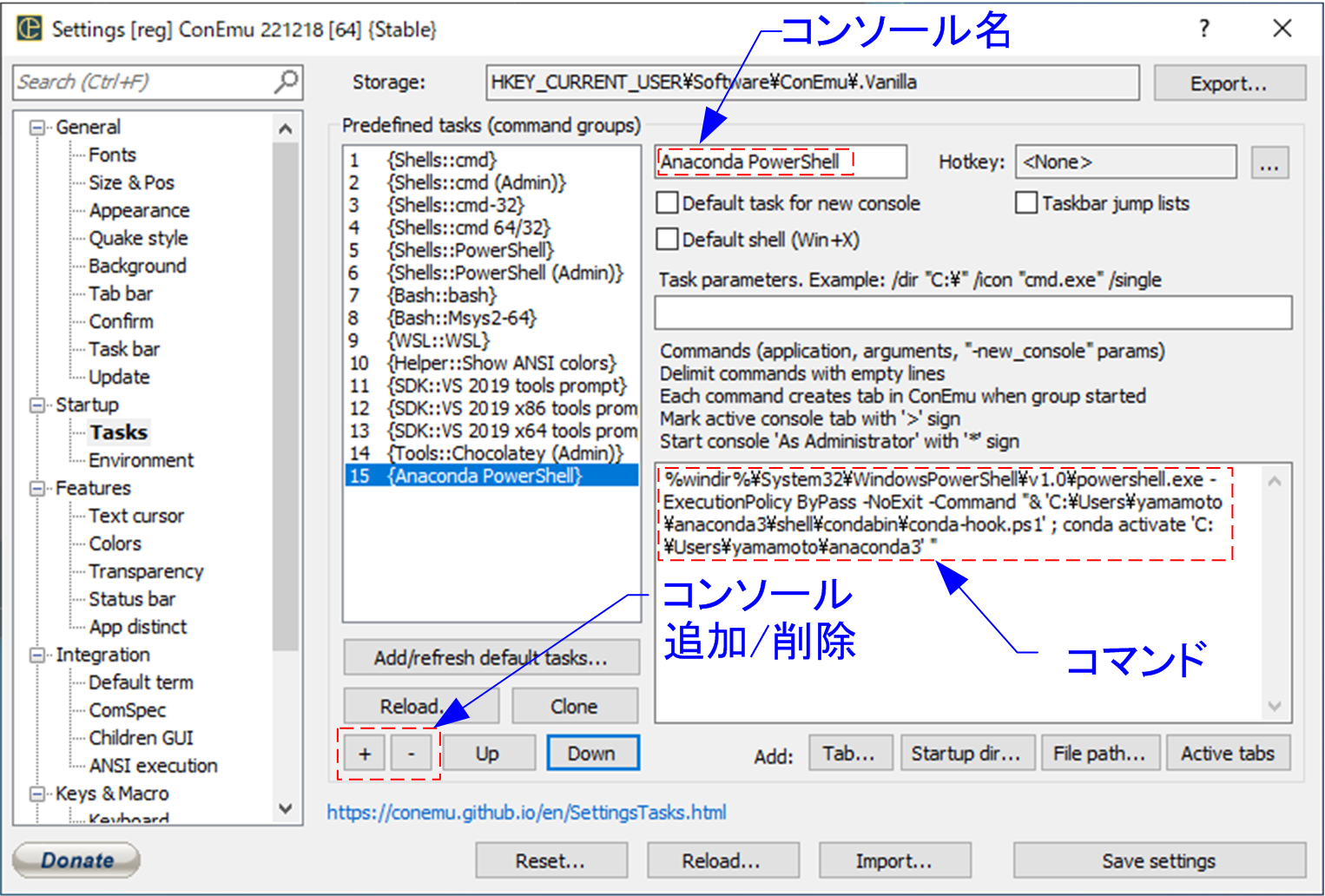
Task: Collapse the Integration tree node
Action: tap(37, 656)
